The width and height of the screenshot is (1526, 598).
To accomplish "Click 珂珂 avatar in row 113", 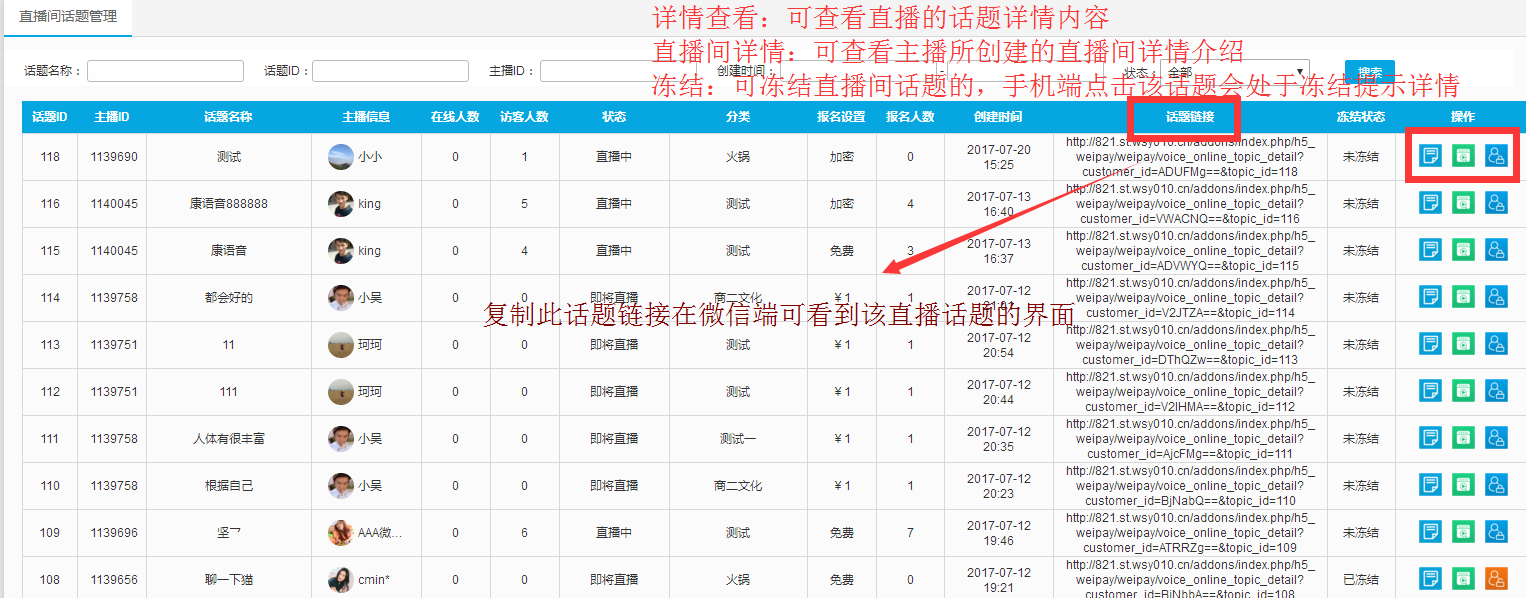I will tap(340, 344).
